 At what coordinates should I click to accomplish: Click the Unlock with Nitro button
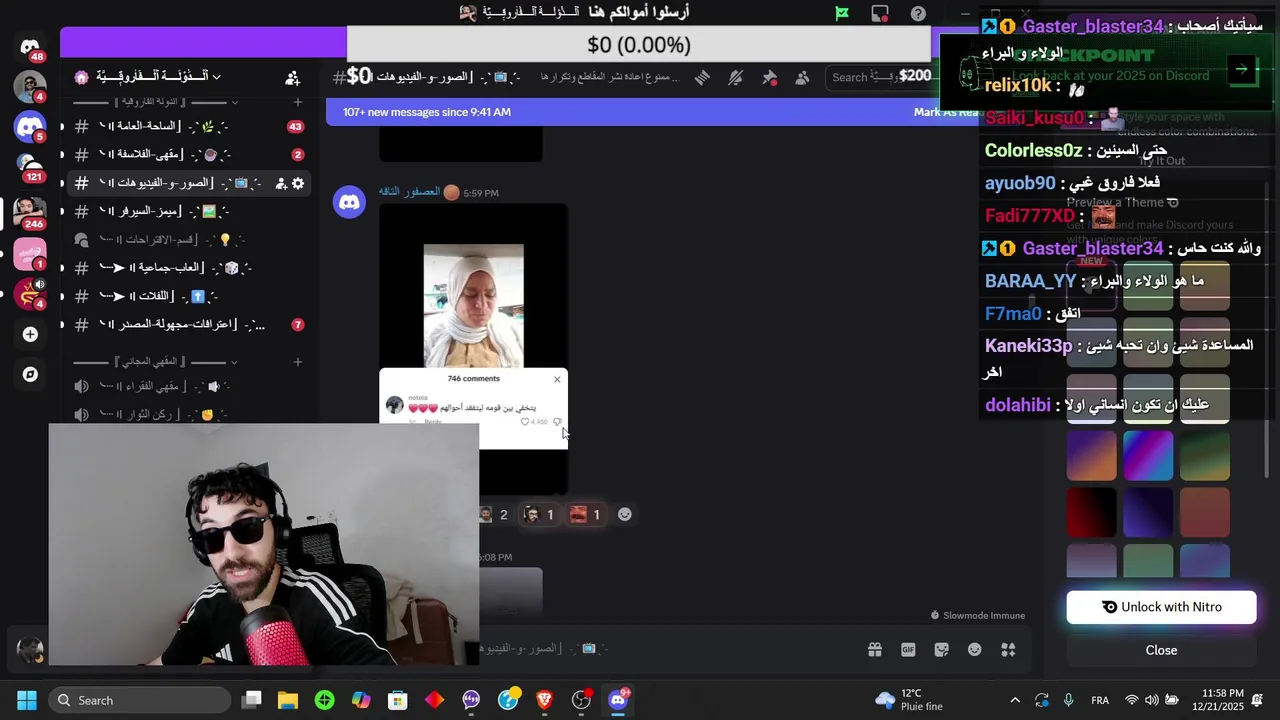tap(1161, 607)
